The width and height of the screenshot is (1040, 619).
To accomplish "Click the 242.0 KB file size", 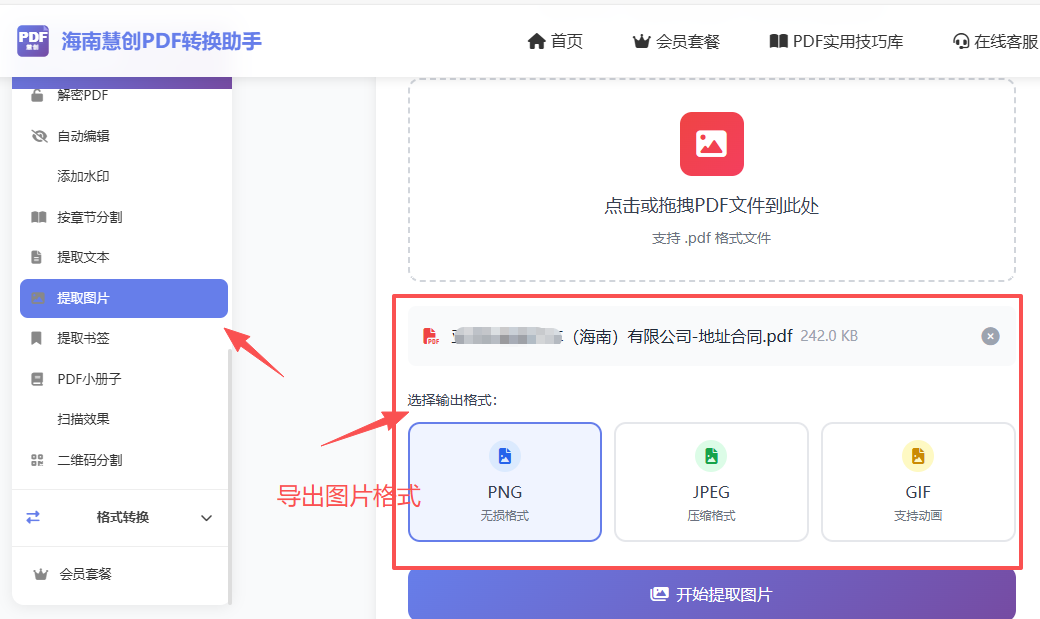I will (829, 336).
